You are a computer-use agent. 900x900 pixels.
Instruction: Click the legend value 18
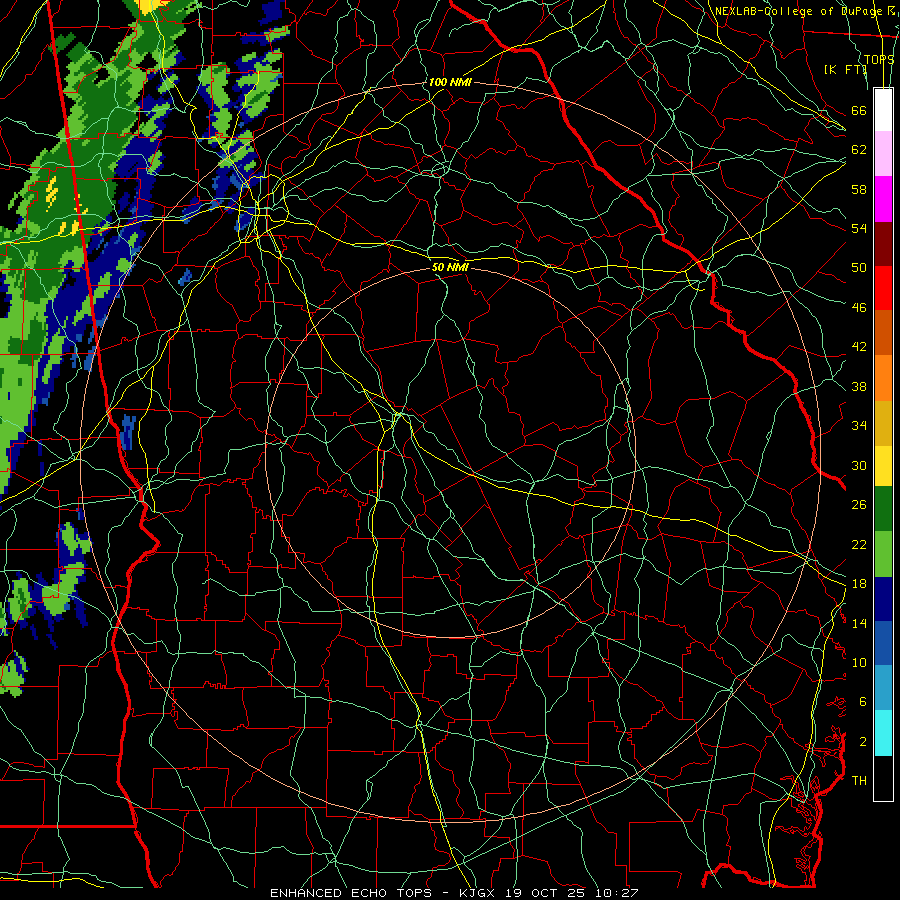click(859, 584)
